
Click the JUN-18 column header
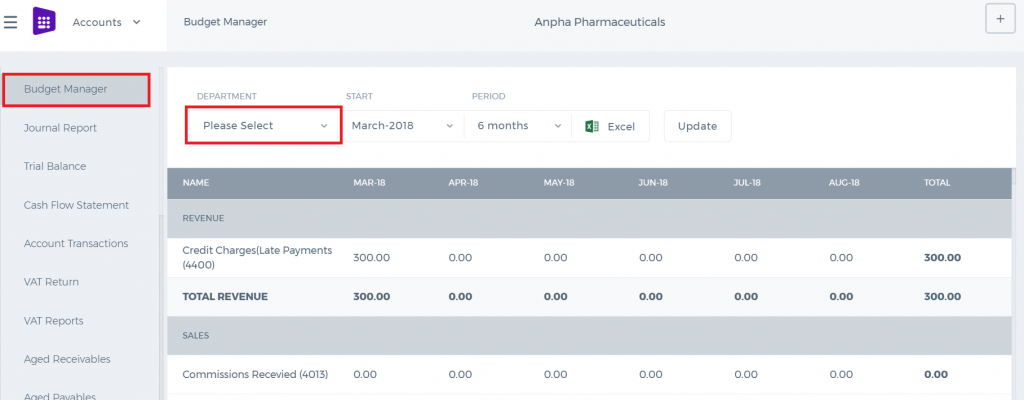tap(653, 183)
